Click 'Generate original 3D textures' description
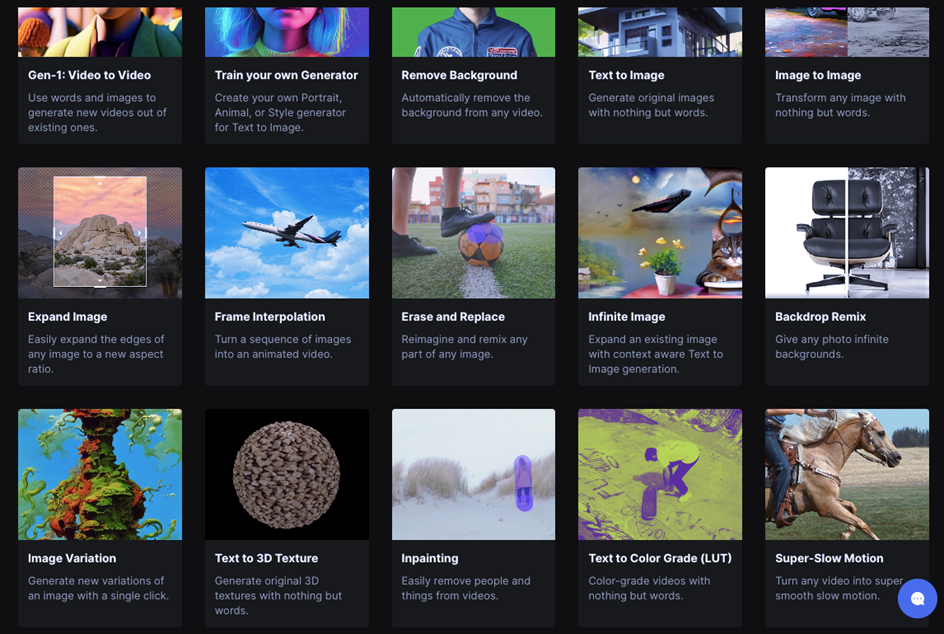This screenshot has height=634, width=944. [x=278, y=595]
